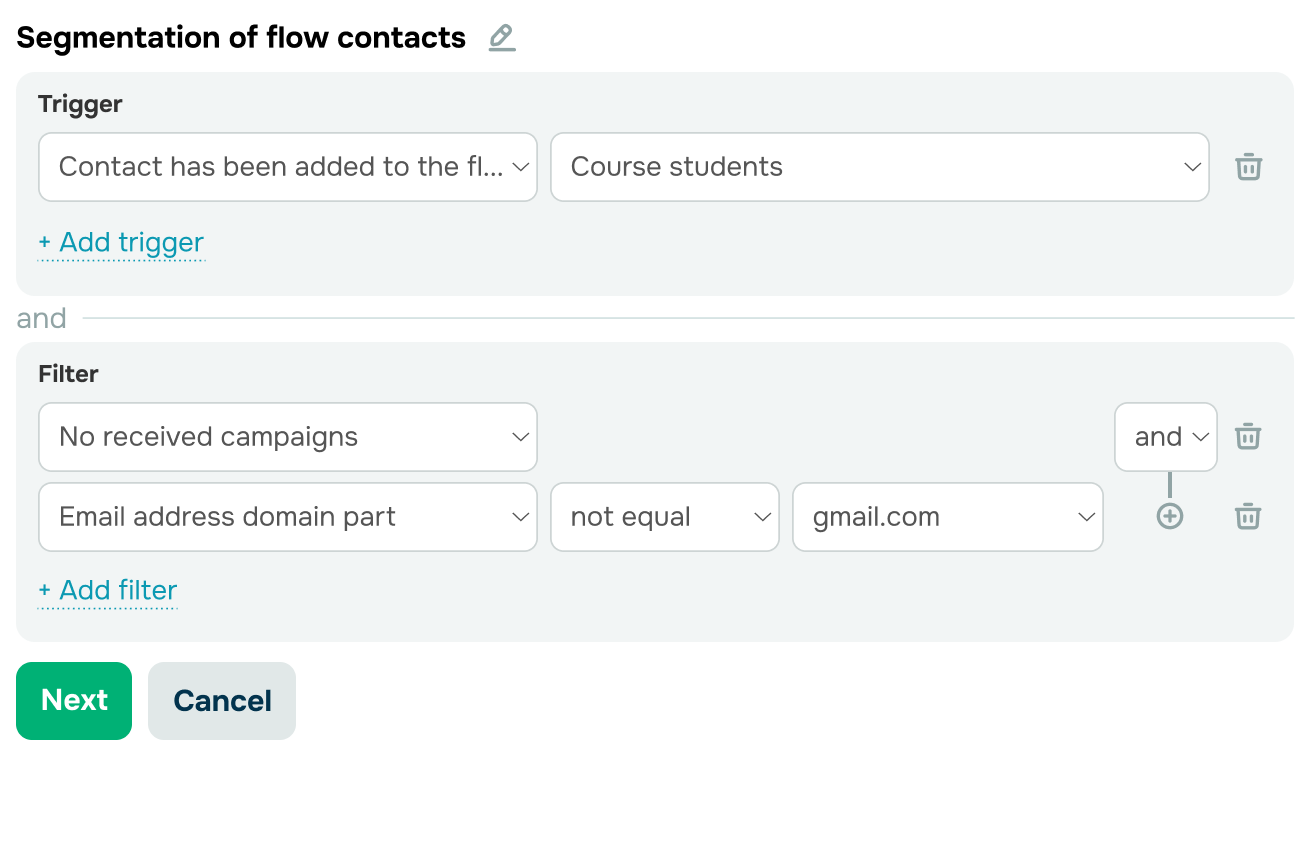Open the 'Contact has been added' trigger dropdown

(288, 167)
